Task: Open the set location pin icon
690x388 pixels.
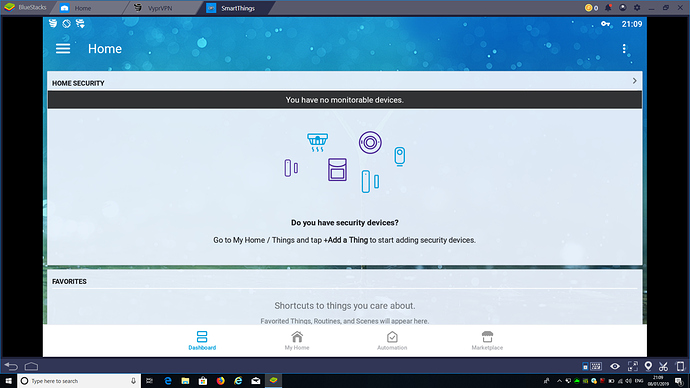Action: 648,366
